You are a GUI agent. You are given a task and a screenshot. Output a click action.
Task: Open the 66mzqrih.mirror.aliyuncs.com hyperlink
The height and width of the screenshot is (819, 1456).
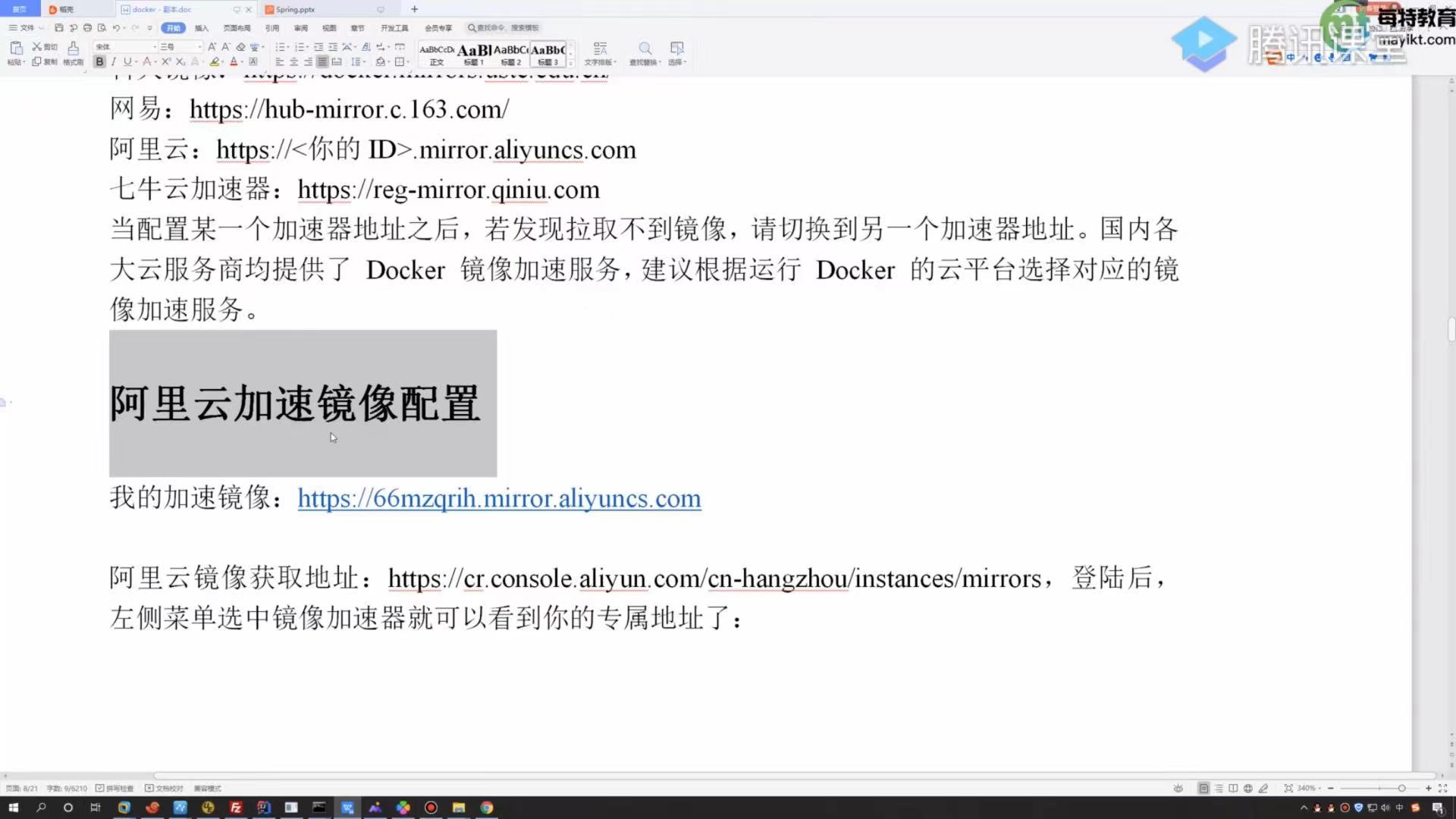tap(499, 499)
